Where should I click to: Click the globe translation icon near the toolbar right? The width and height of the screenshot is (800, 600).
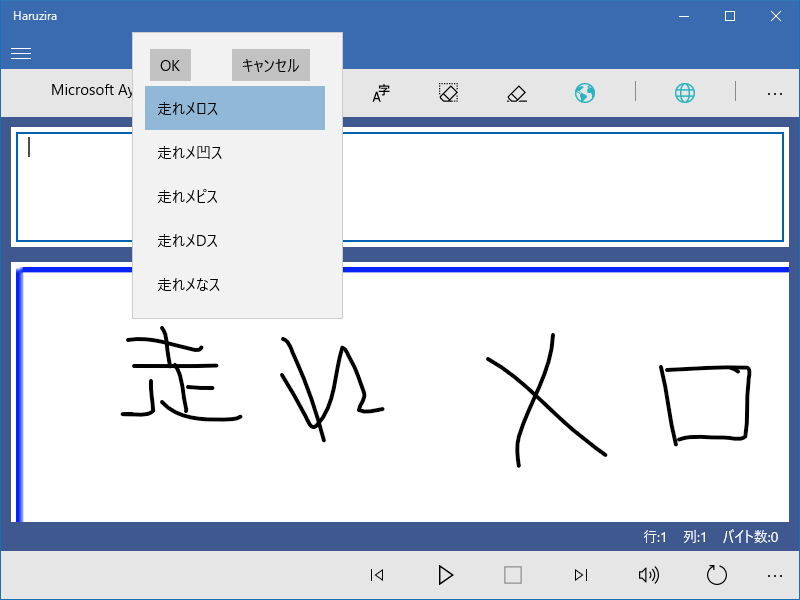point(684,92)
